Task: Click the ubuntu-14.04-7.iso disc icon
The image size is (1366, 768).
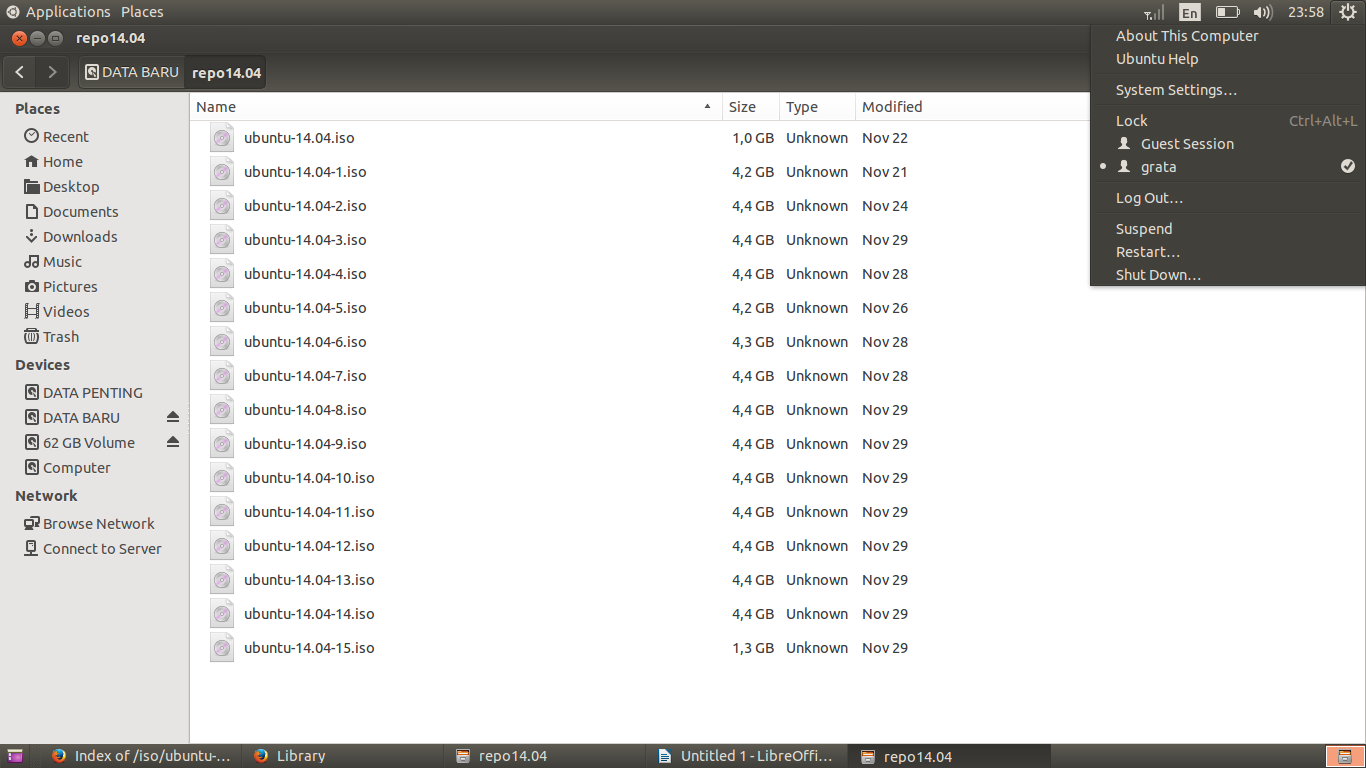Action: pyautogui.click(x=222, y=376)
